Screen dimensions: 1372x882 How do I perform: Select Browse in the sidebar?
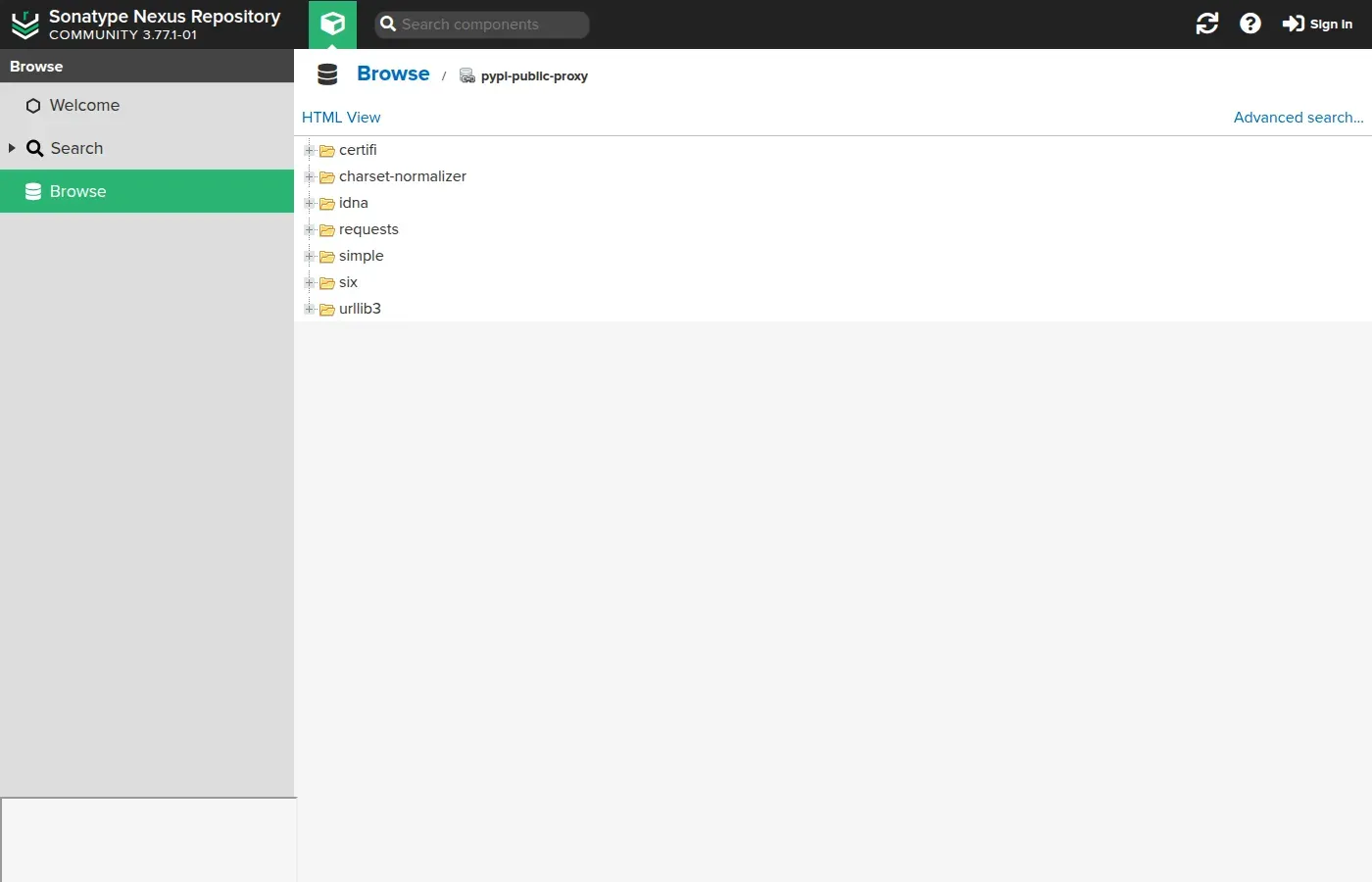147,191
